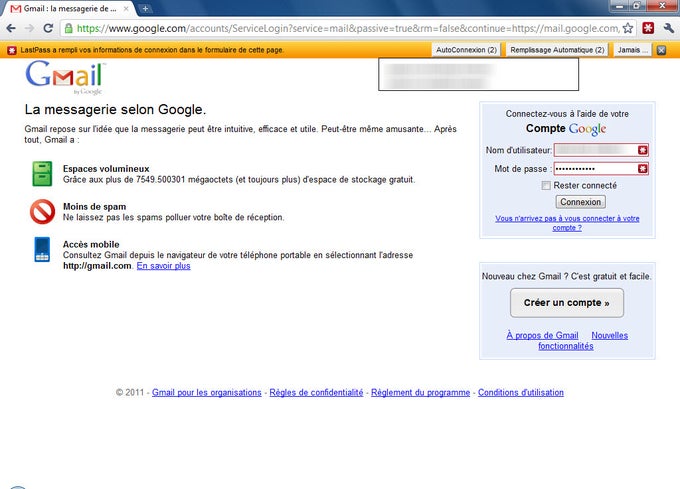This screenshot has width=680, height=489.
Task: Open the can't sign in help link
Action: pyautogui.click(x=567, y=223)
